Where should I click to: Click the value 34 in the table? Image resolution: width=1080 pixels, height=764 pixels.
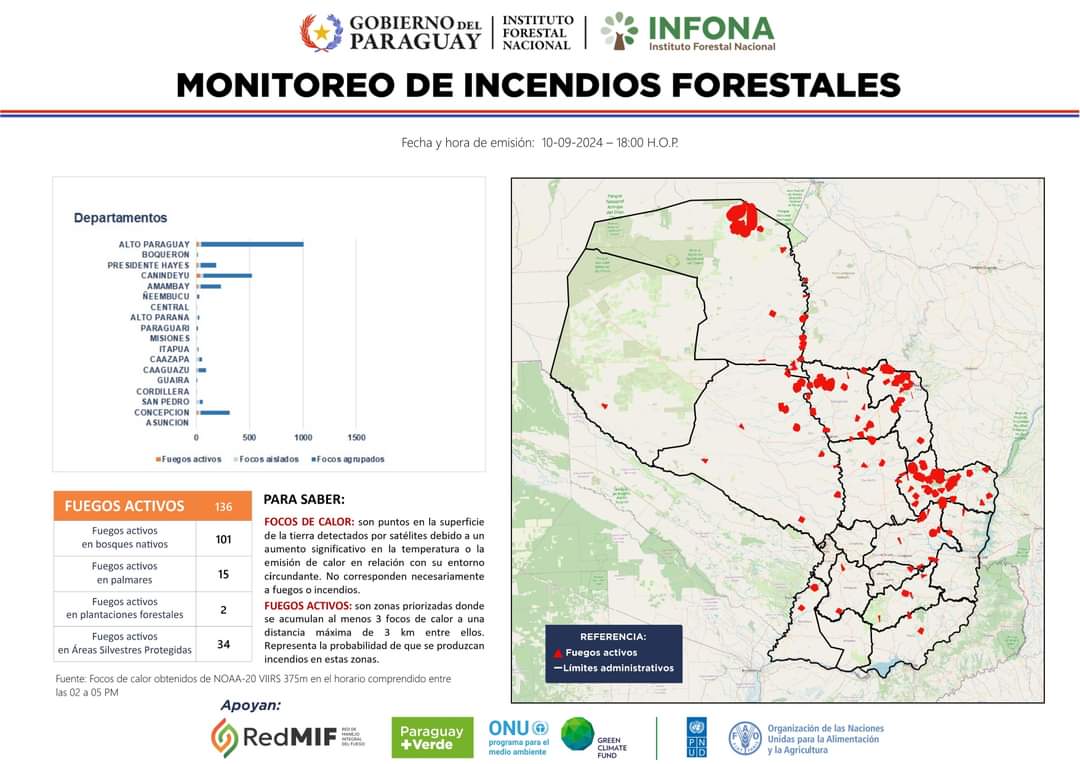click(x=224, y=645)
